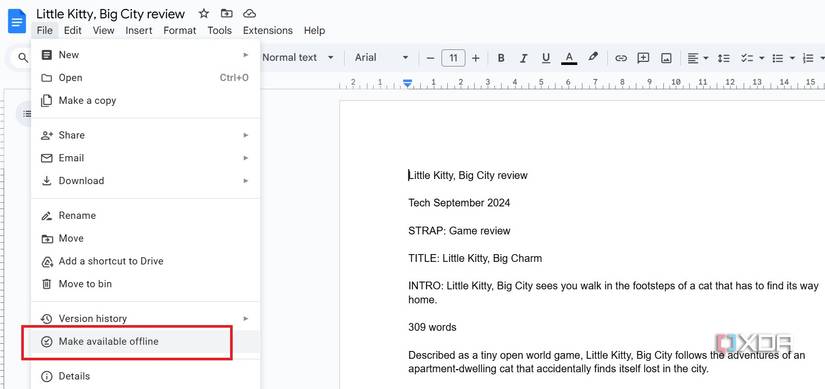Viewport: 825px width, 389px height.
Task: Check the cloud document status icon
Action: [x=249, y=14]
